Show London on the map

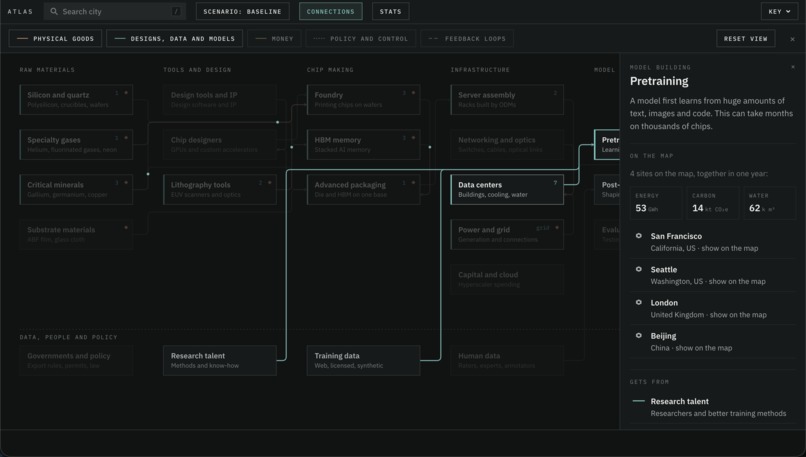pyautogui.click(x=712, y=308)
